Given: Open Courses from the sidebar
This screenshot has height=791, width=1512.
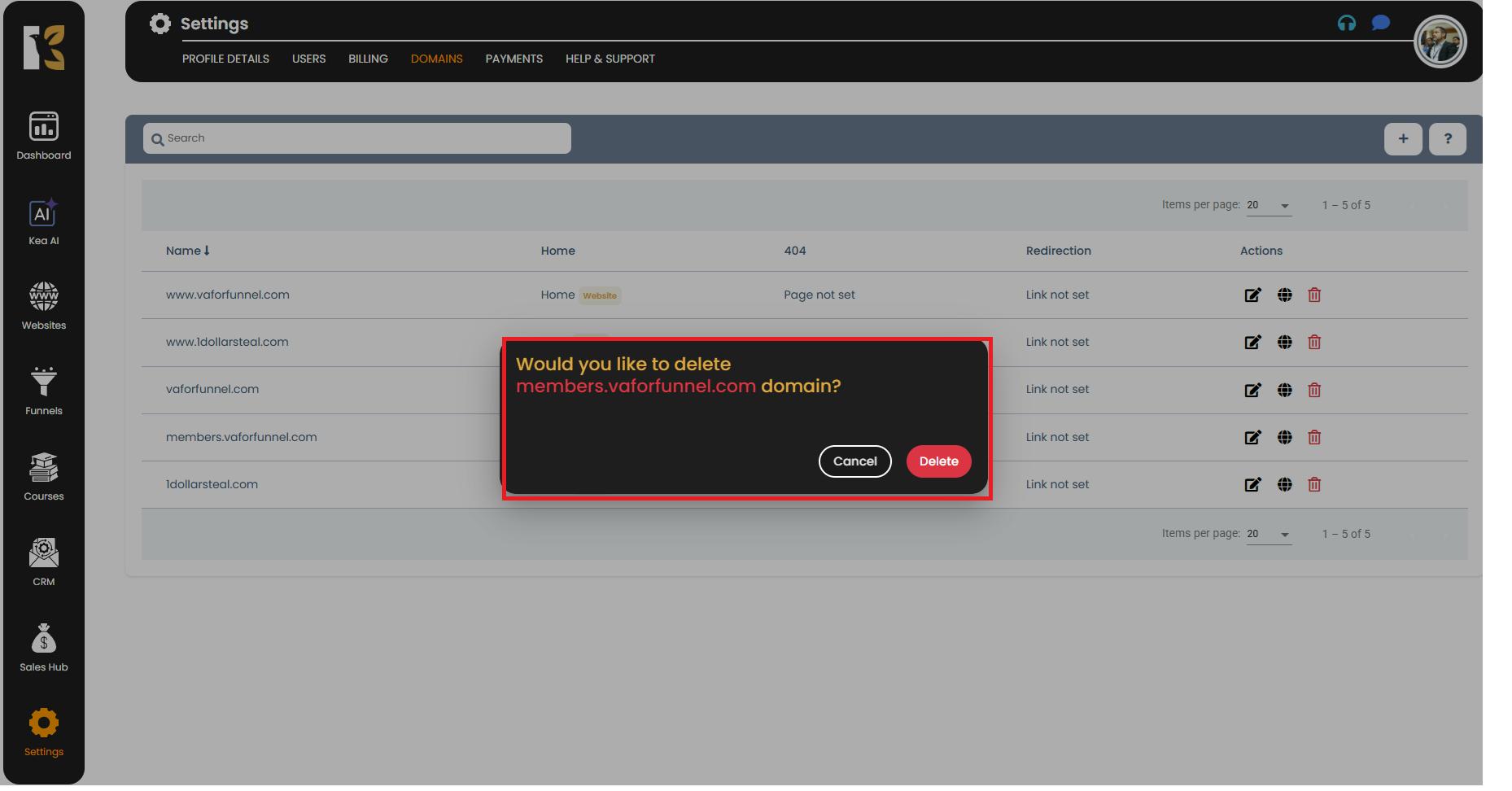Looking at the screenshot, I should (x=44, y=477).
